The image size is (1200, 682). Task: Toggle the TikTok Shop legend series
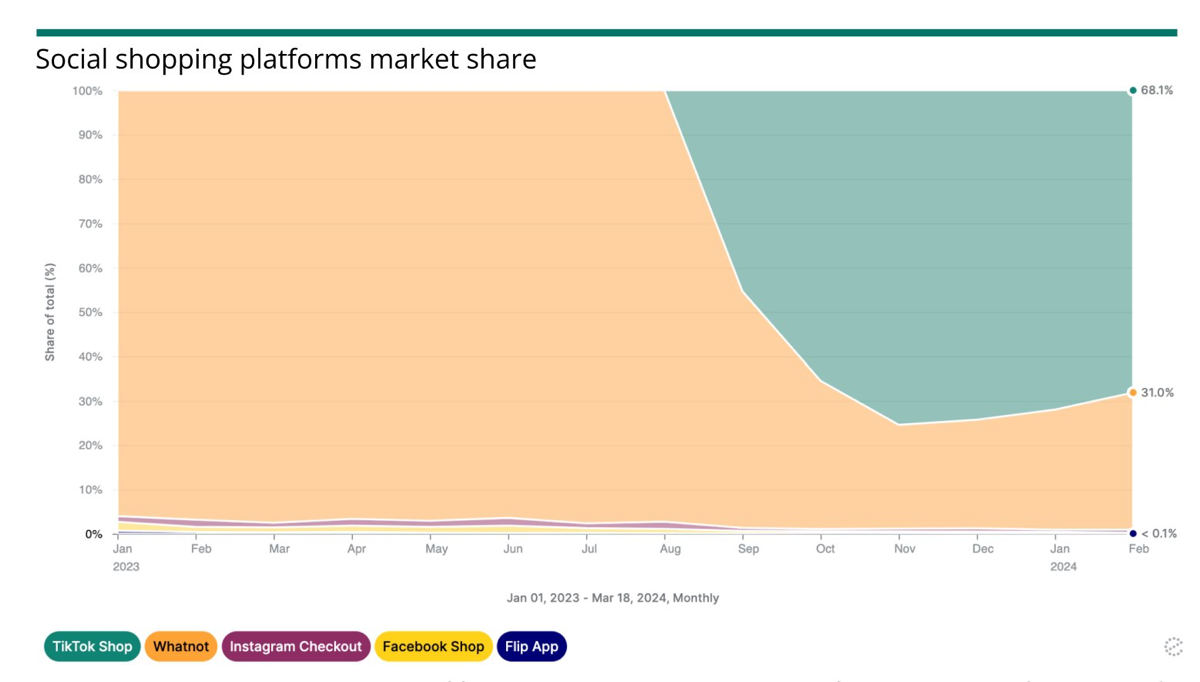[92, 647]
